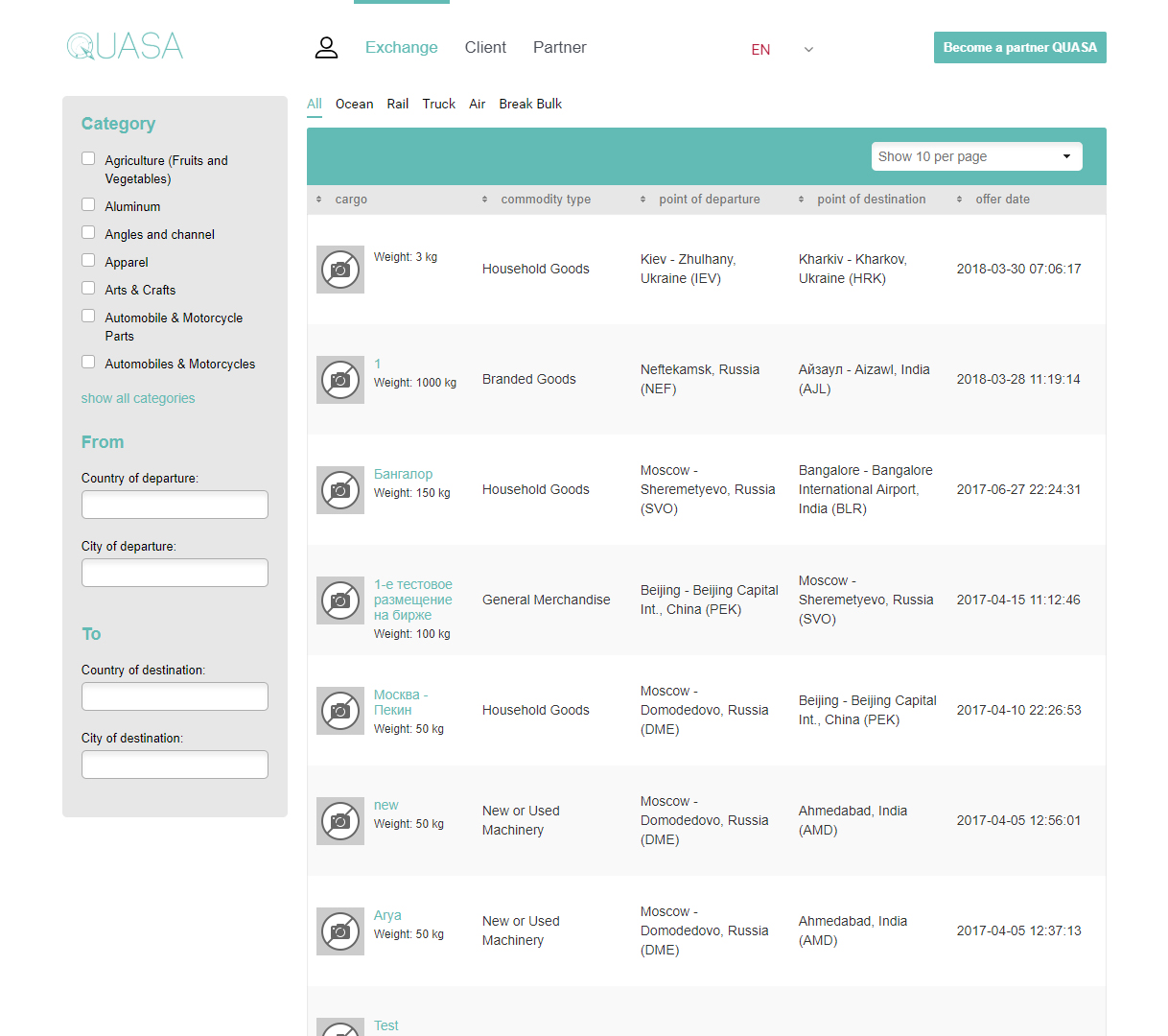Image resolution: width=1168 pixels, height=1036 pixels.
Task: Enable the Apparel category filter
Action: [x=88, y=261]
